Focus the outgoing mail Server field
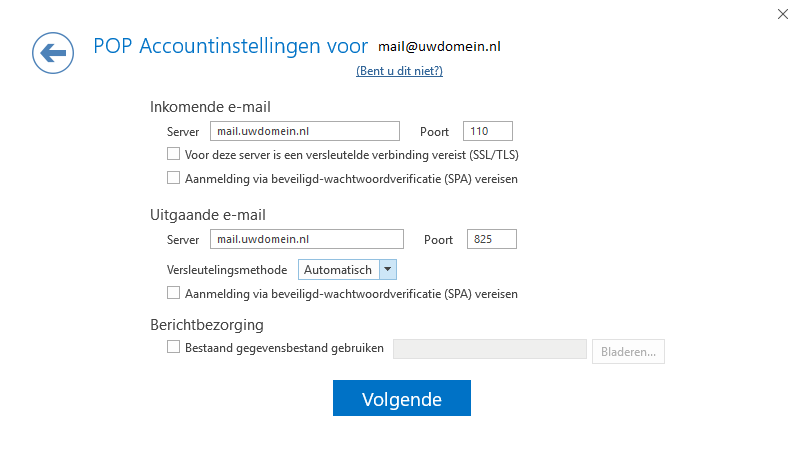This screenshot has height=470, width=804. [x=307, y=239]
